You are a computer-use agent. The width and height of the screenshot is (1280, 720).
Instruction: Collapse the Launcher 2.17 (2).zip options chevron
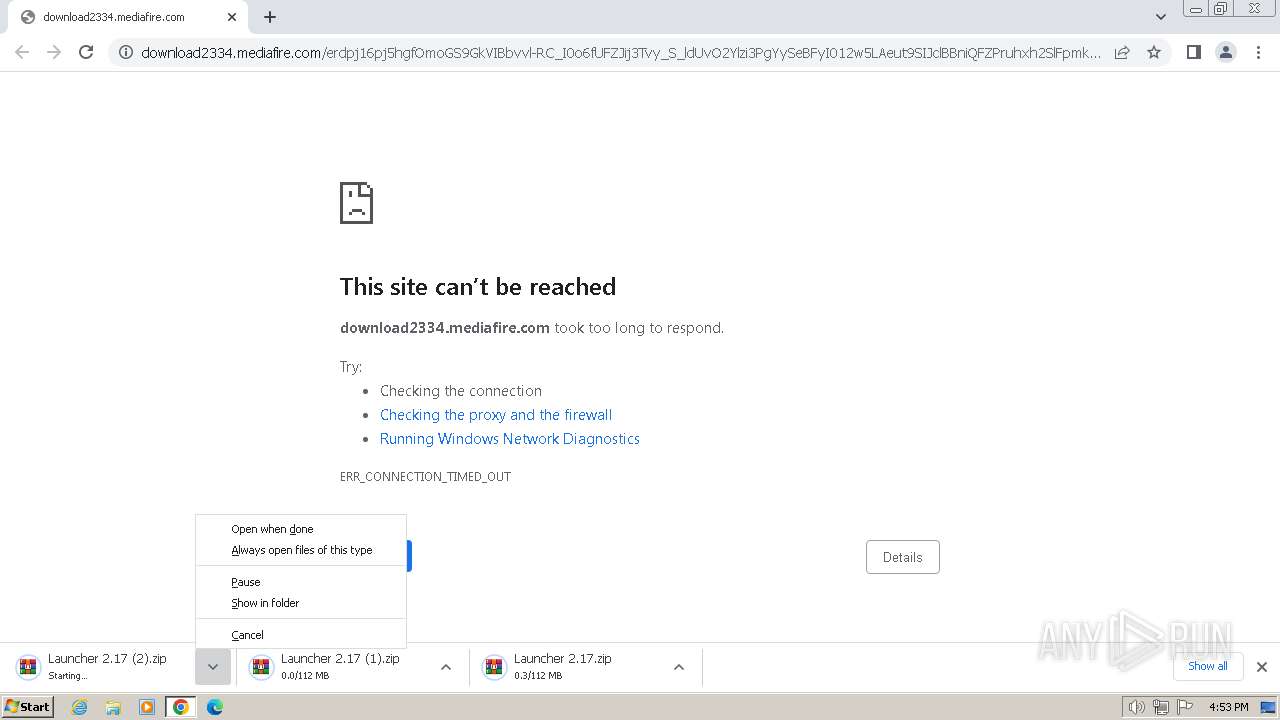point(213,667)
